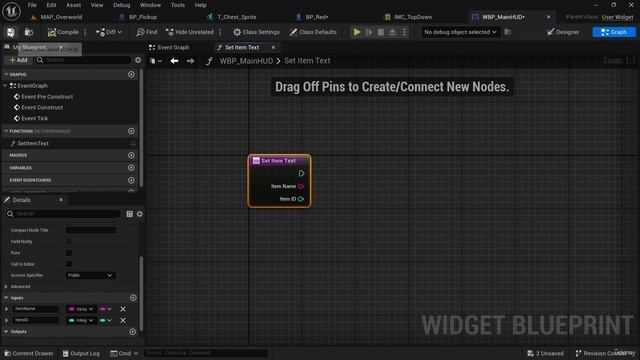
Task: Add new variable with plus icon
Action: coord(131,168)
